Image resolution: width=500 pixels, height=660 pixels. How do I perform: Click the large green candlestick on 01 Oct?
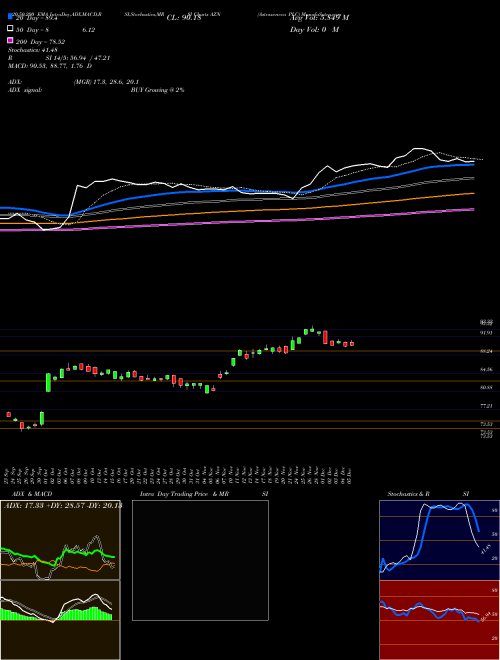[48, 382]
